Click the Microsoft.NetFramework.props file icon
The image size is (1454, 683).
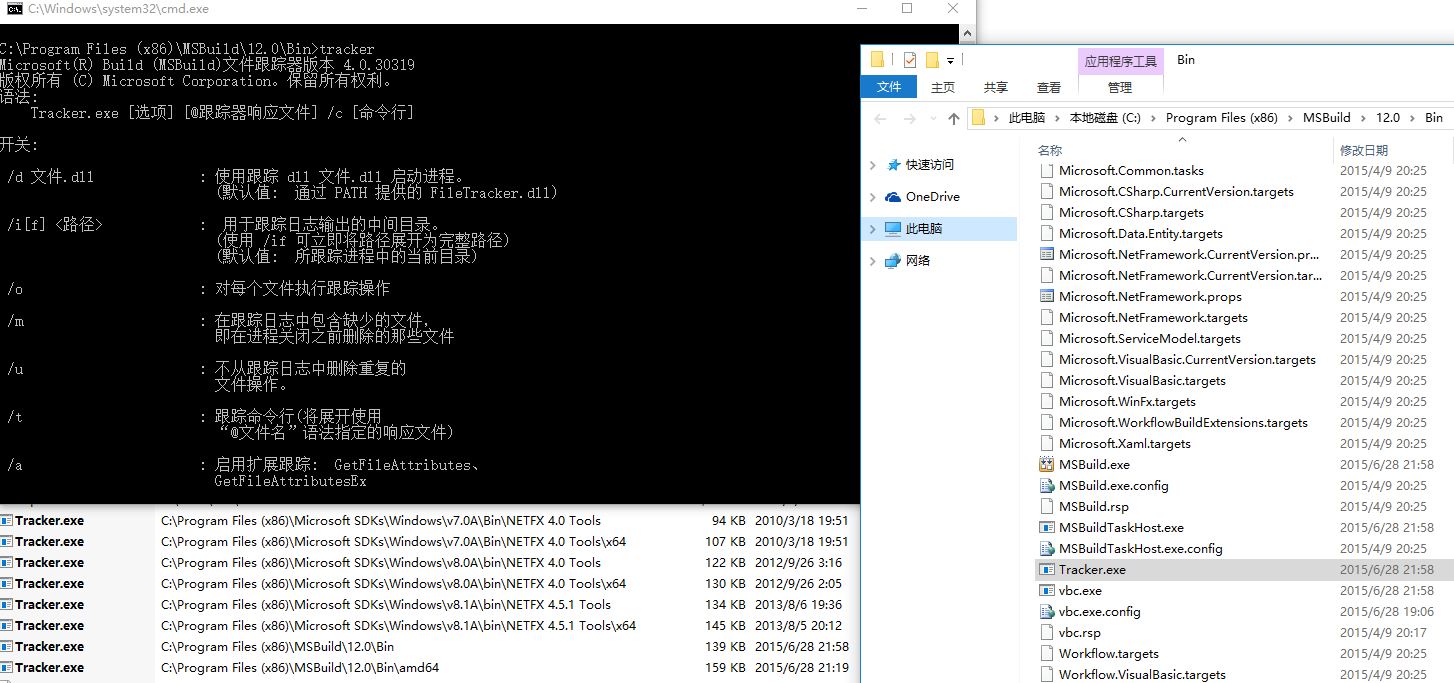click(1047, 297)
